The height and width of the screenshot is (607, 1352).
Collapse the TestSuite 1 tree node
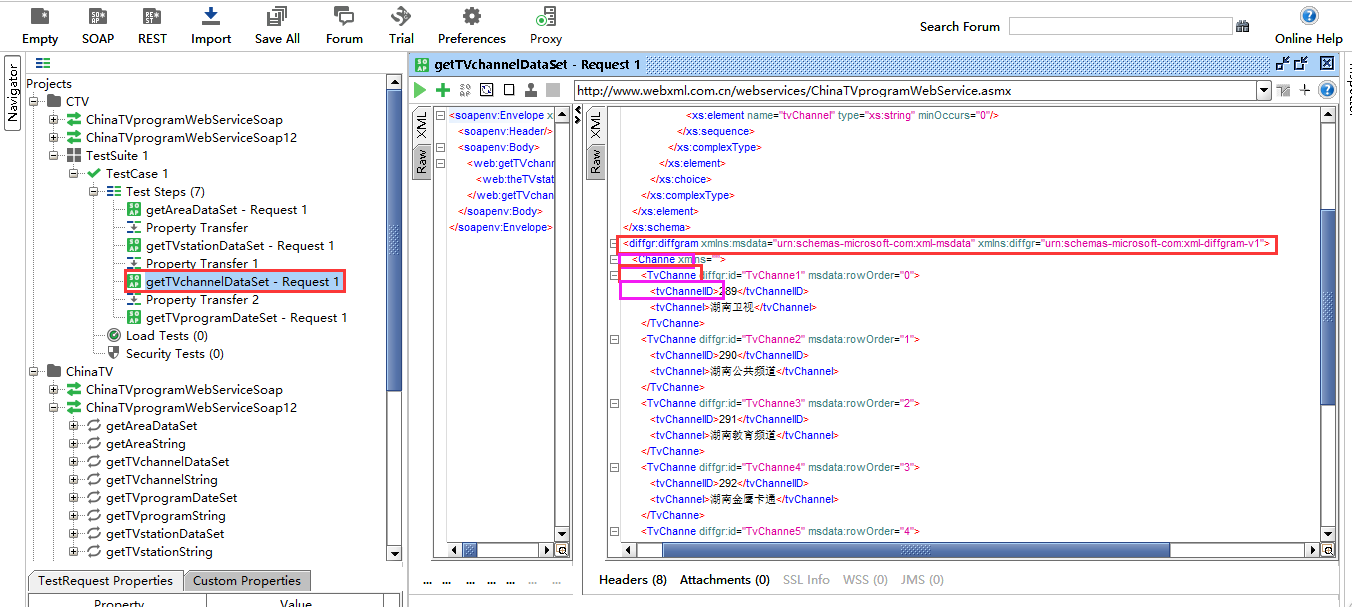click(x=54, y=156)
